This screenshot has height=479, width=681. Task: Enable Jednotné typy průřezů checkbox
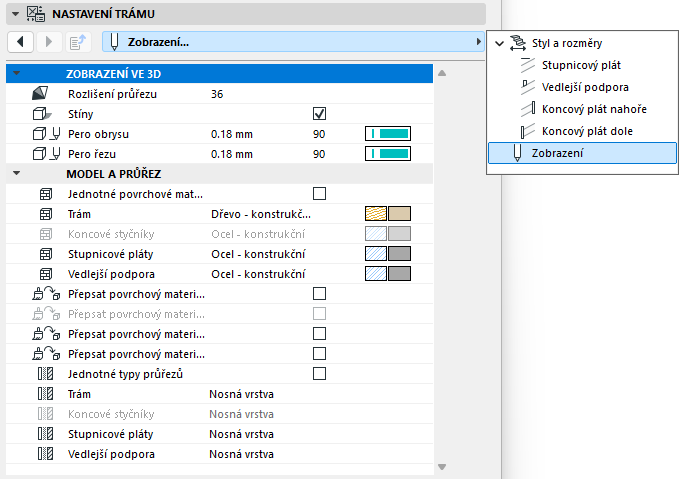pos(319,373)
